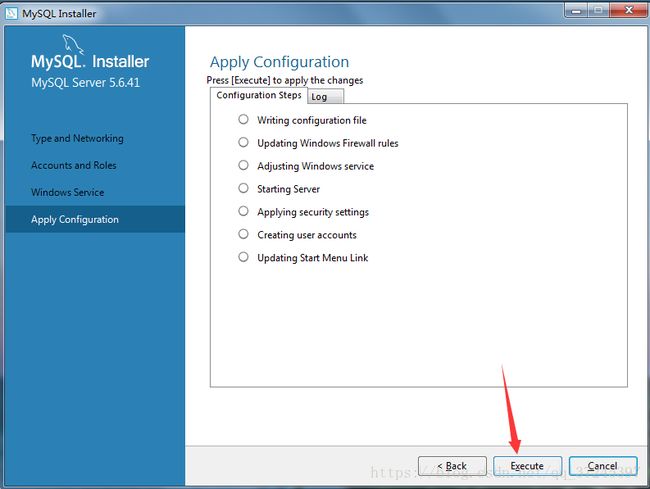Click the MySQL Installer title bar icon

(11, 13)
